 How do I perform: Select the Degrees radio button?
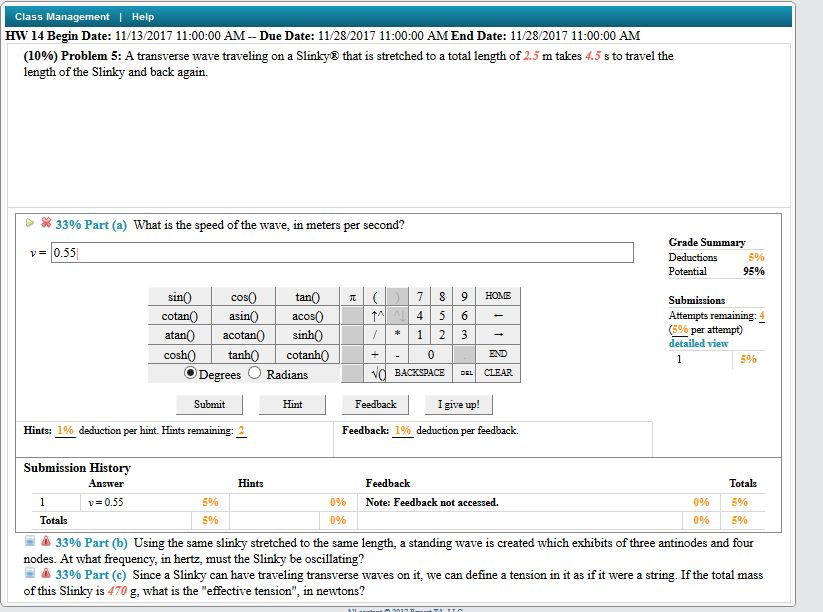[190, 373]
